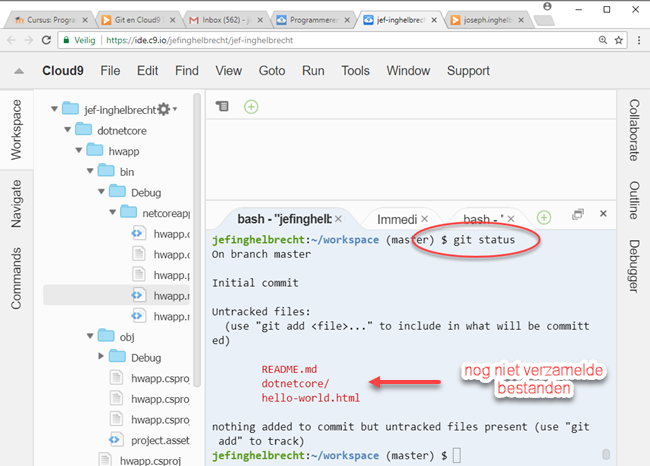Open the browser zoom indicator icon
650x466 pixels.
[603, 40]
